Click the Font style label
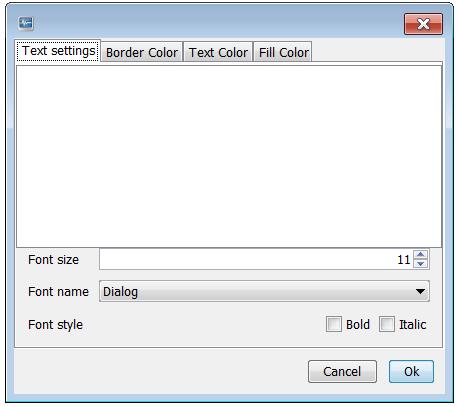 (55, 325)
